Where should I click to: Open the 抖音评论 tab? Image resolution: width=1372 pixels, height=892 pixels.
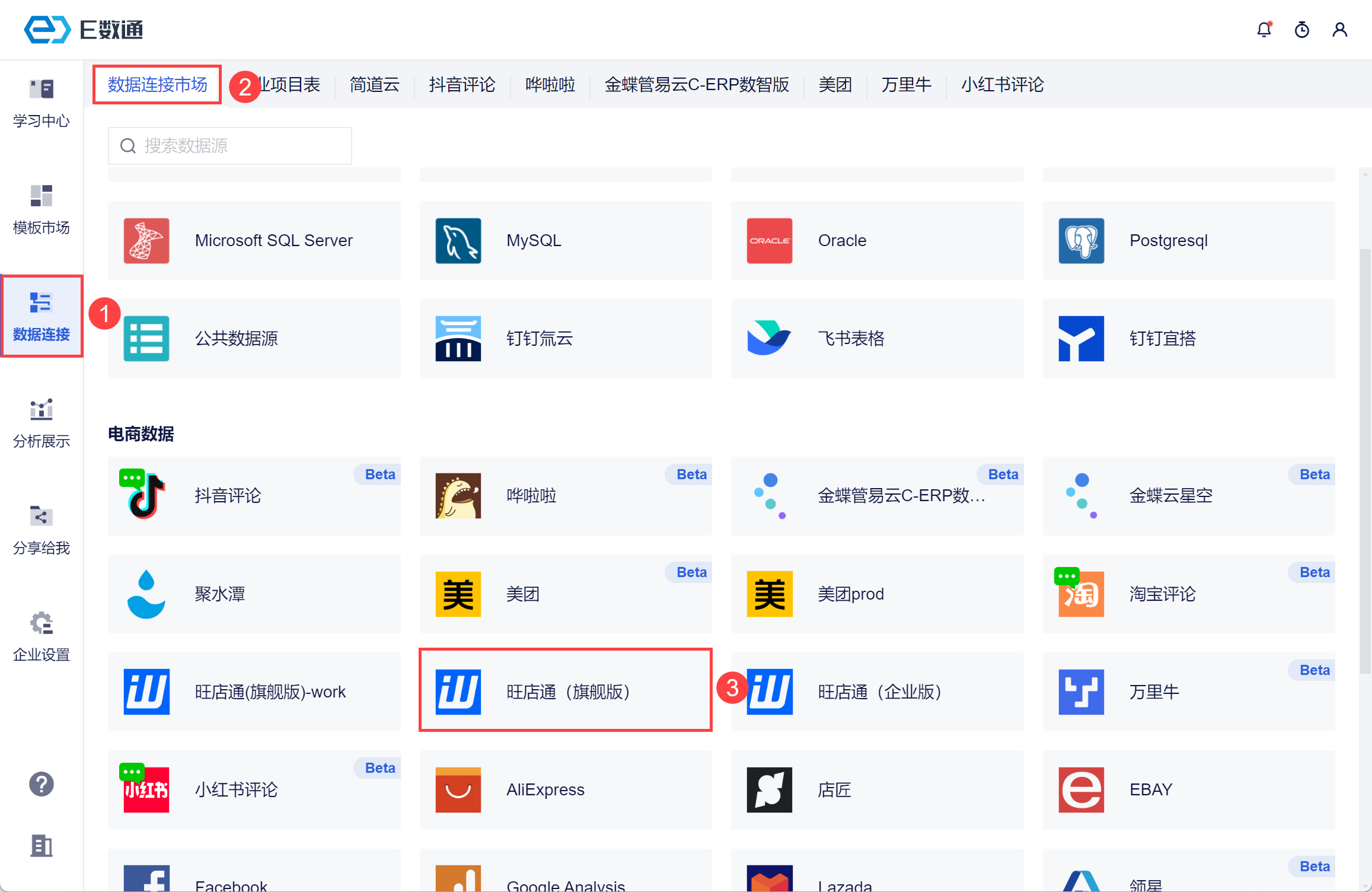point(462,85)
